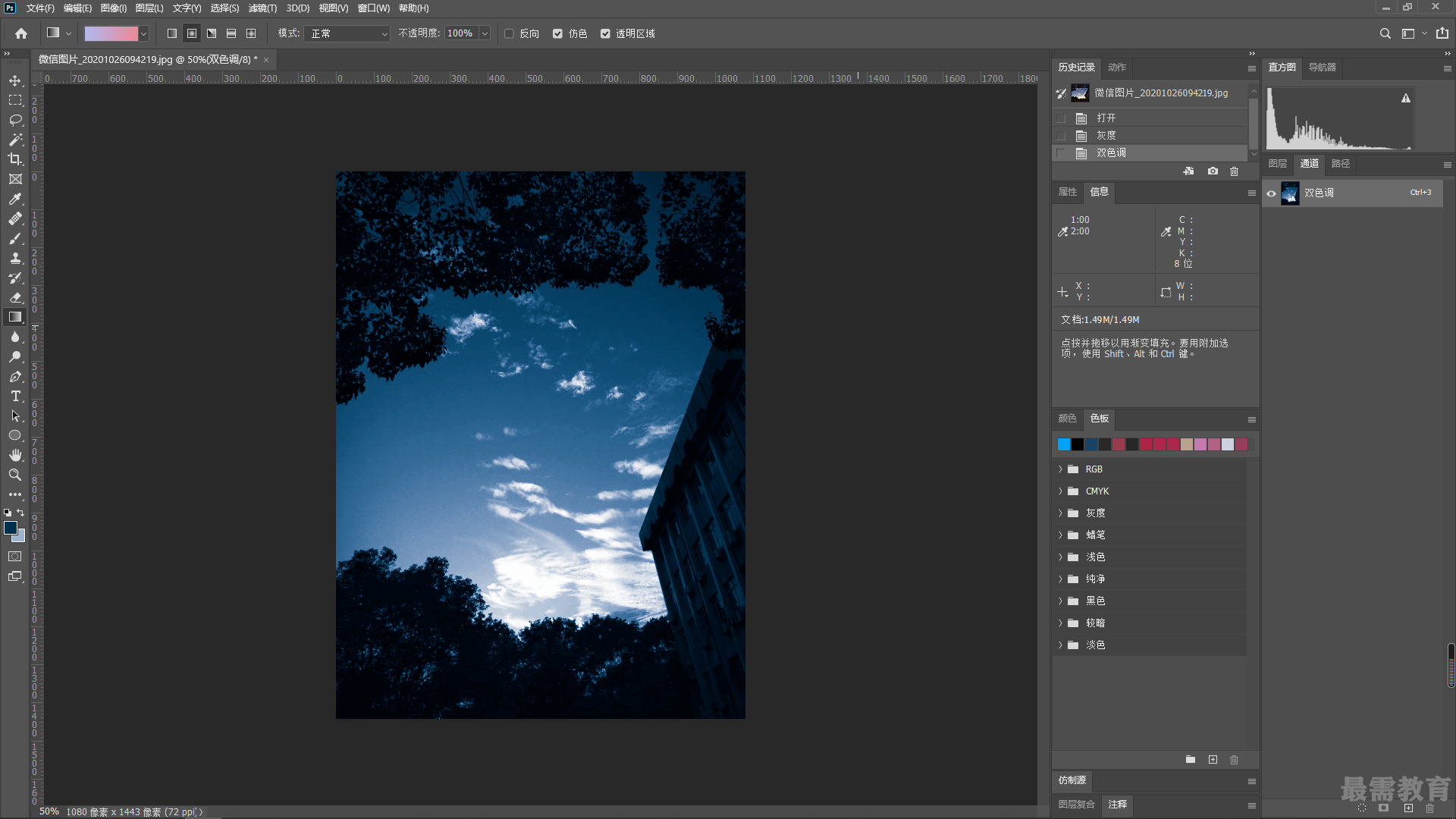Select the Blur tool

pyautogui.click(x=15, y=337)
